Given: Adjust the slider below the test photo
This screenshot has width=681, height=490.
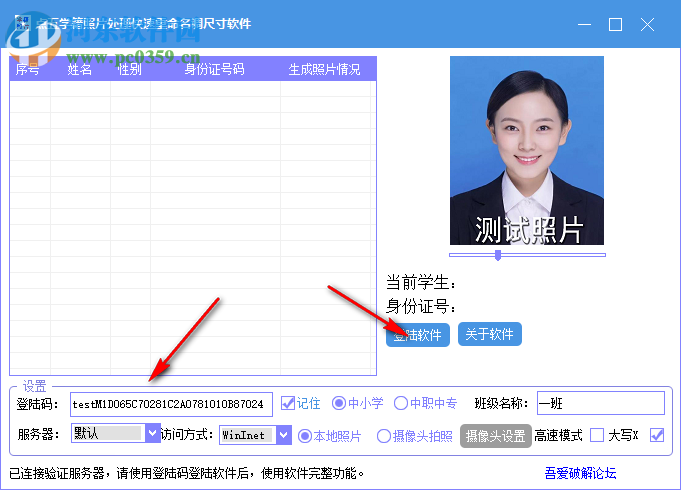Looking at the screenshot, I should (x=498, y=255).
